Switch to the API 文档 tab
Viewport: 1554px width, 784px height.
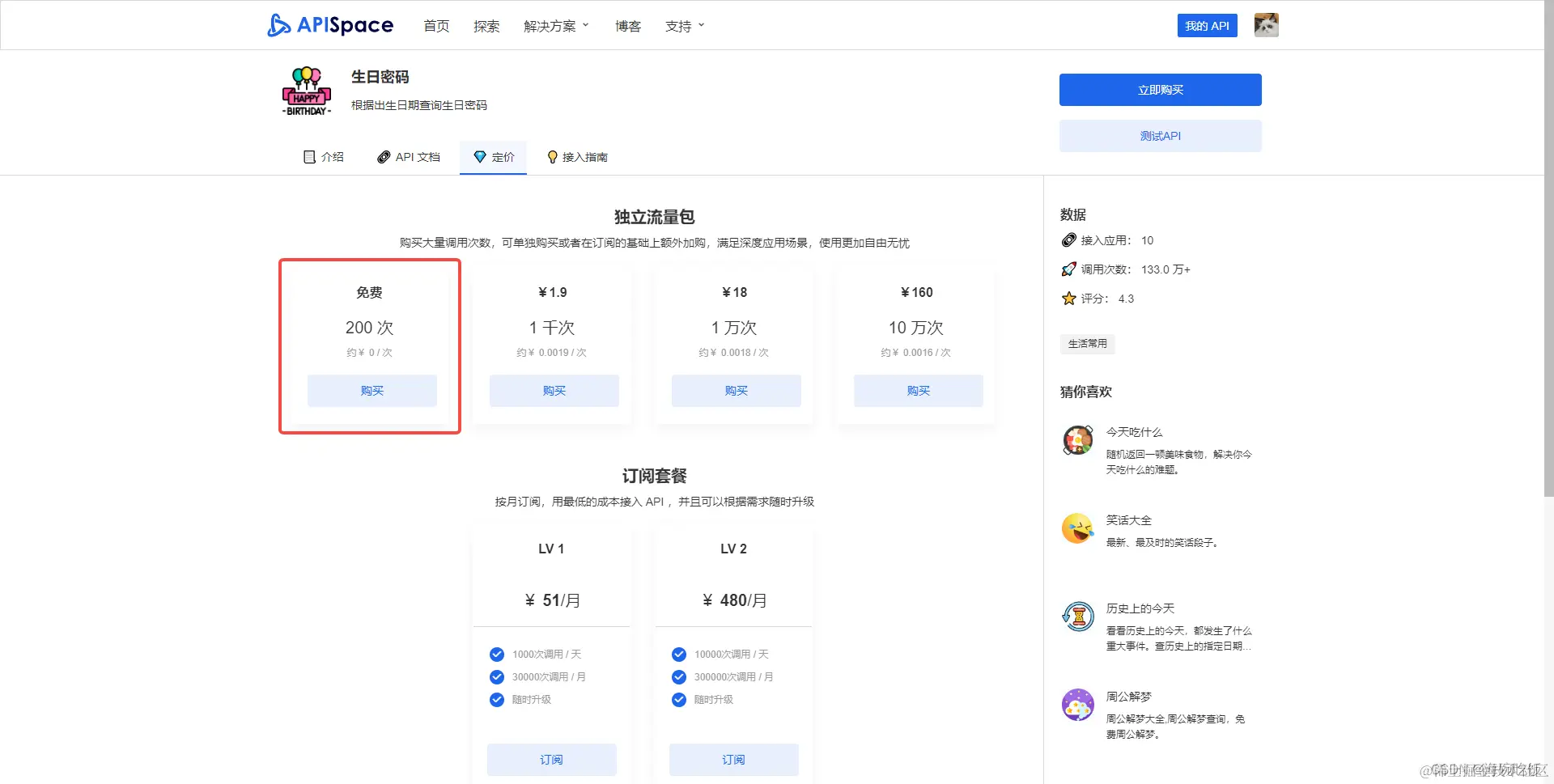point(409,157)
